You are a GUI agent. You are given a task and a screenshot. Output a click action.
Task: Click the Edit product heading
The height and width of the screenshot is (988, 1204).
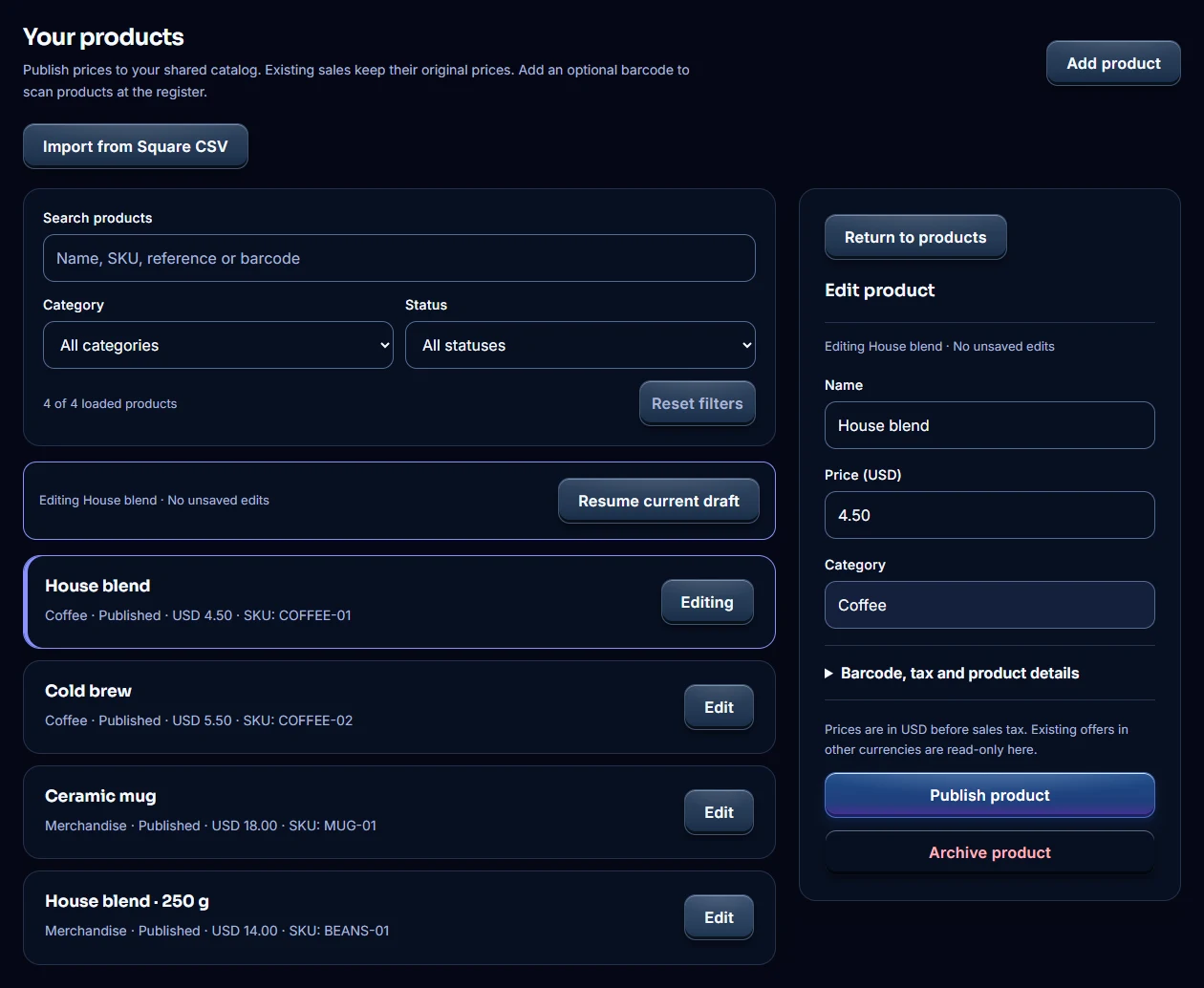click(x=879, y=290)
